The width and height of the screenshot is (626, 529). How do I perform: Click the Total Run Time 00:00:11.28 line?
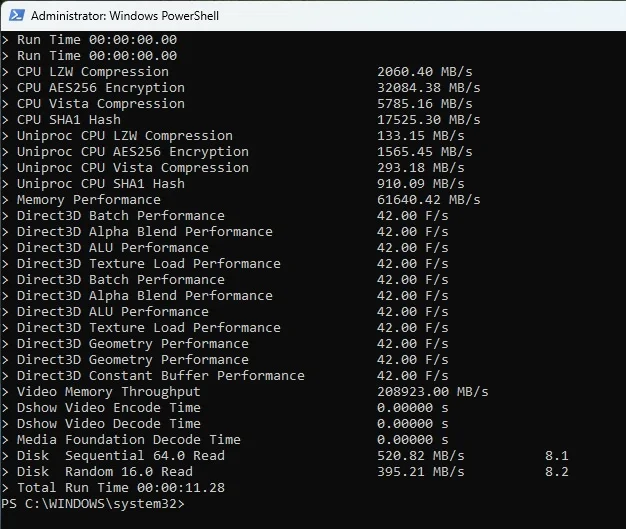click(113, 487)
